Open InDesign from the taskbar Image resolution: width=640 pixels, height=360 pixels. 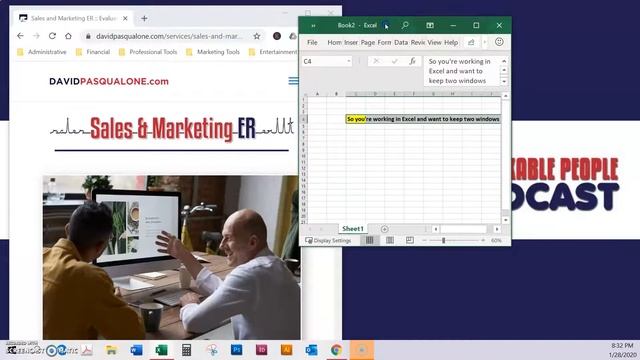click(x=261, y=350)
